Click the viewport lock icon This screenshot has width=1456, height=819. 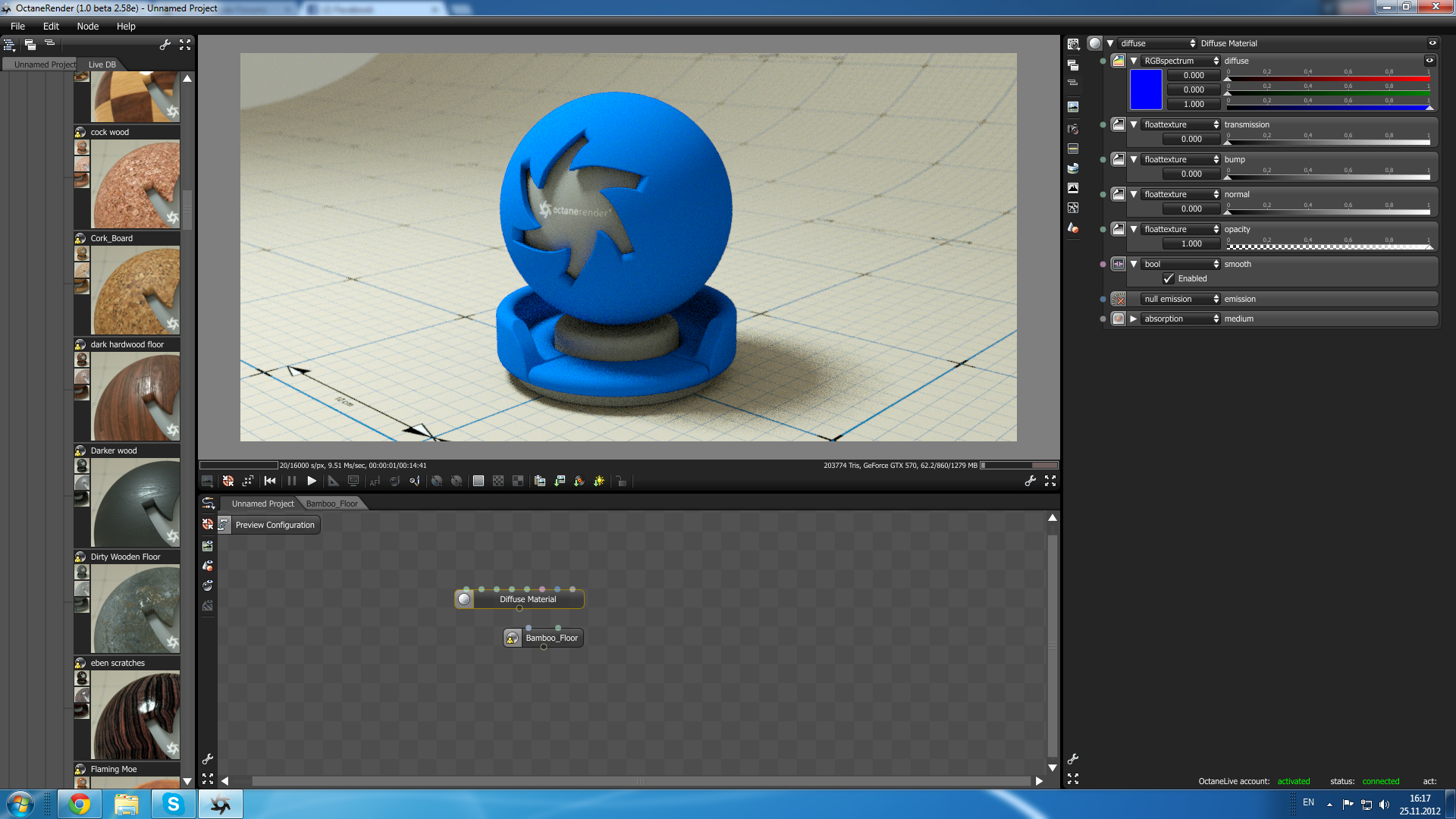[x=621, y=481]
